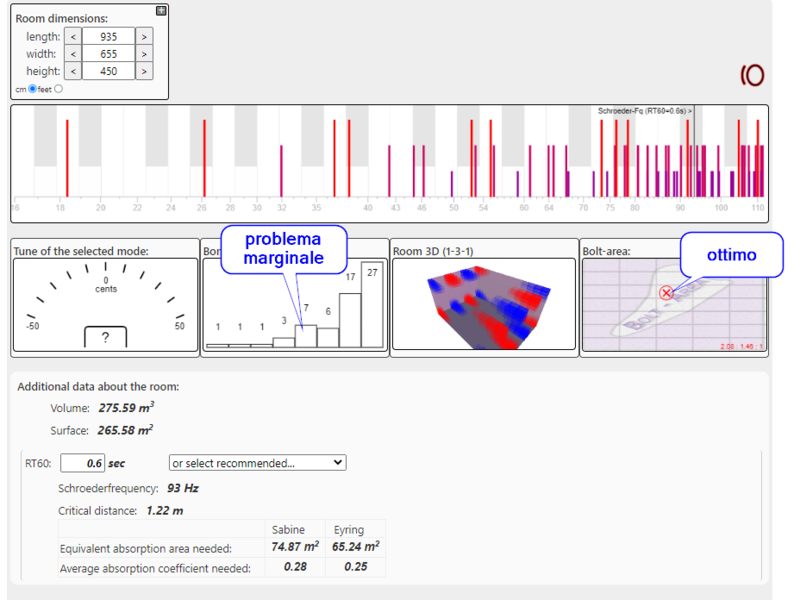Click the question mark box in tuner gauge
800x600 pixels.
tap(105, 338)
